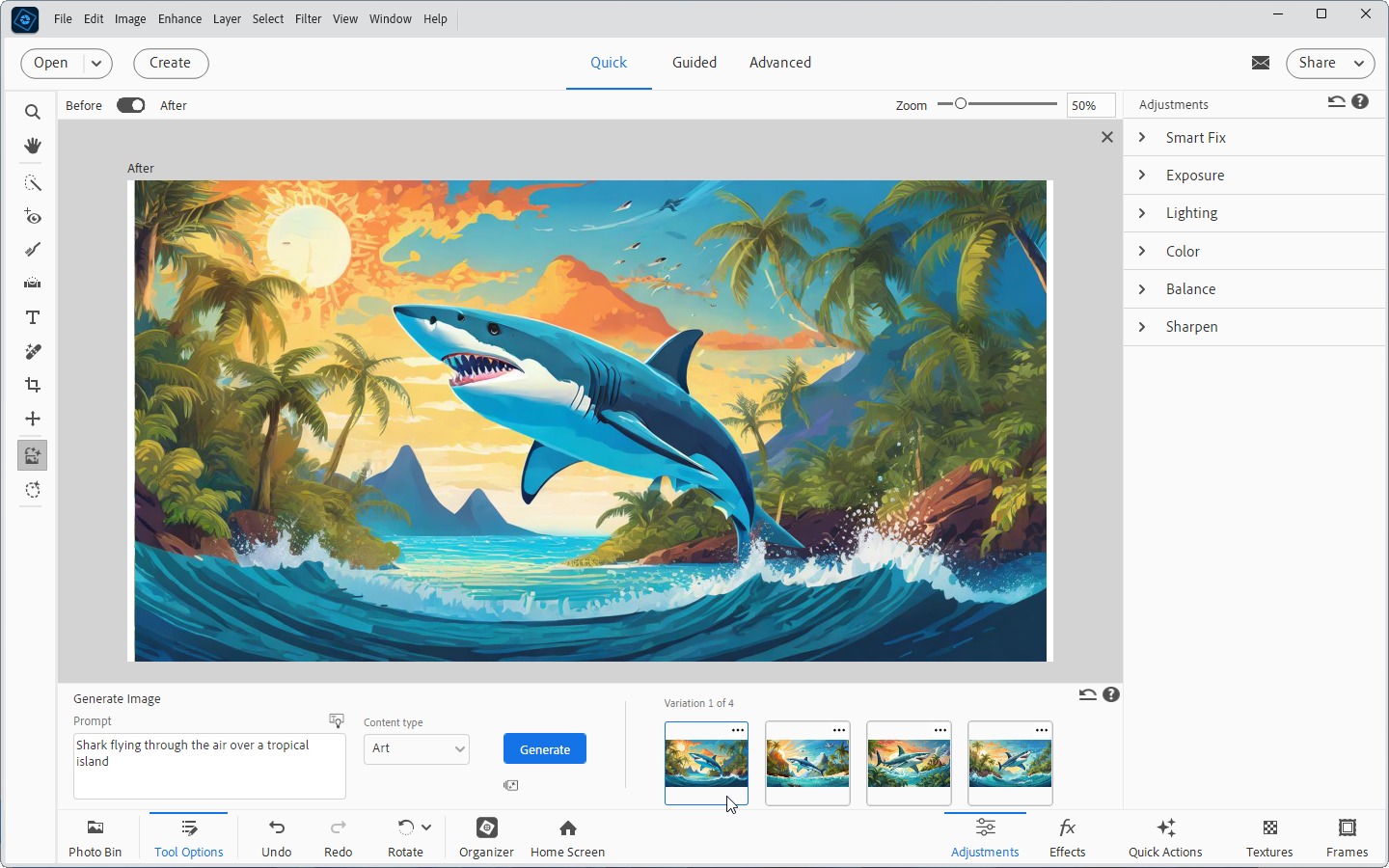The image size is (1389, 868).
Task: Select the Move tool
Action: (33, 419)
